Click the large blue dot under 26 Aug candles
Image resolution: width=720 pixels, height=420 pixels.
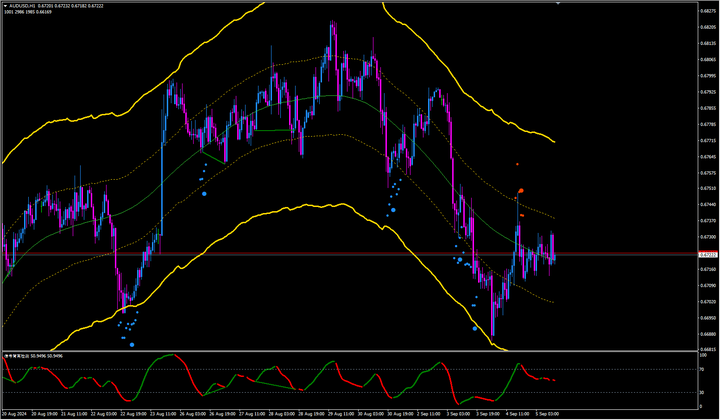[206, 195]
